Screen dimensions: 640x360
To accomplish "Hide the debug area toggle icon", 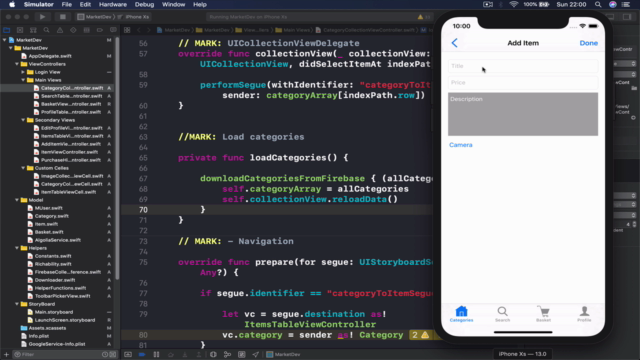I will (128, 354).
